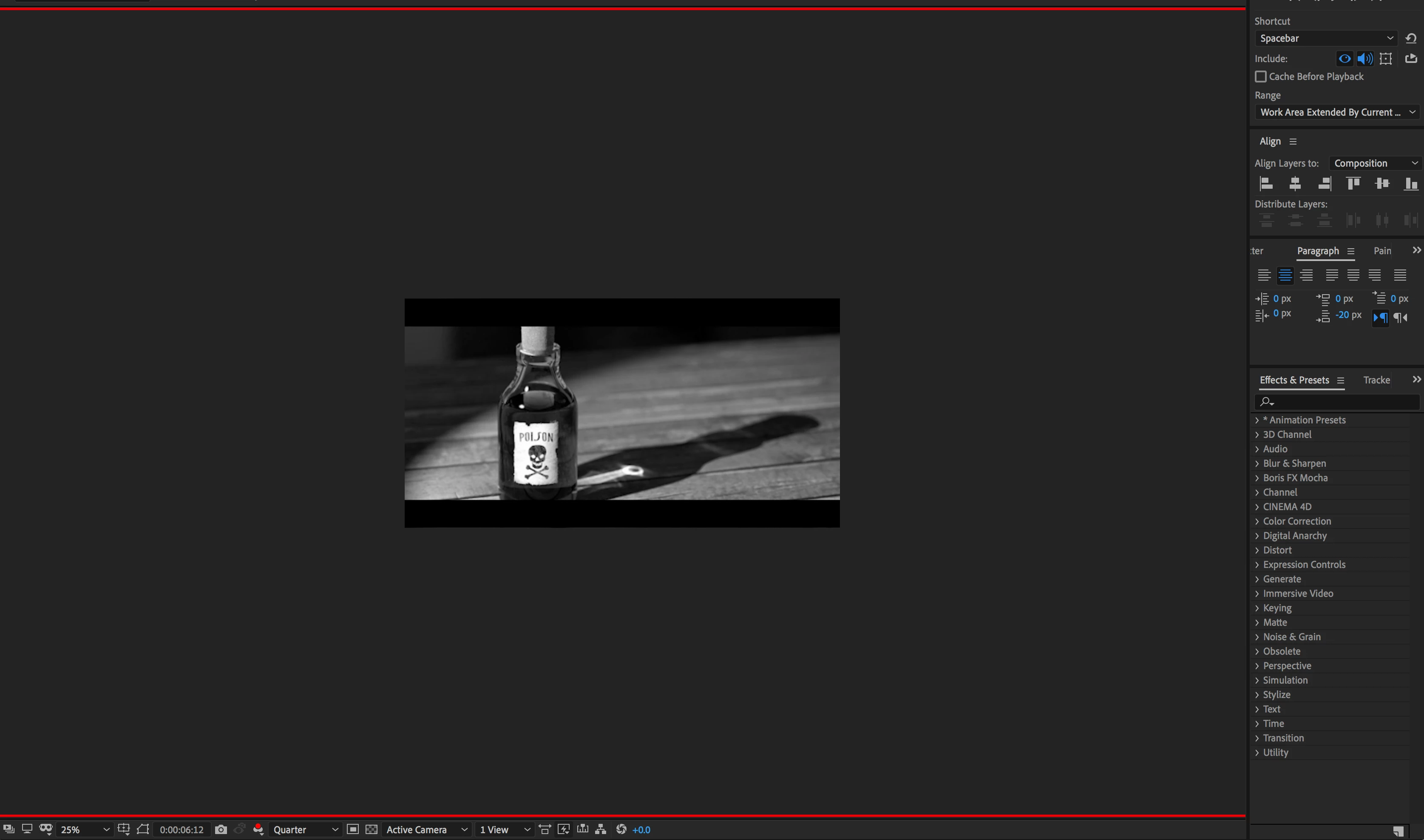The image size is (1424, 840).
Task: Take a snapshot with the camera icon
Action: point(221,829)
